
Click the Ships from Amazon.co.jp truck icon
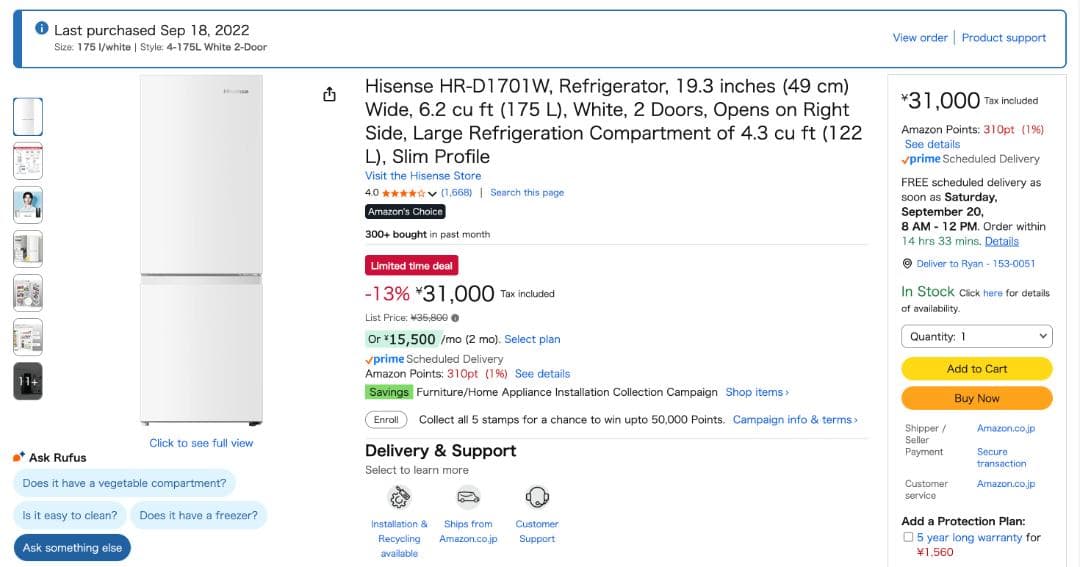468,497
